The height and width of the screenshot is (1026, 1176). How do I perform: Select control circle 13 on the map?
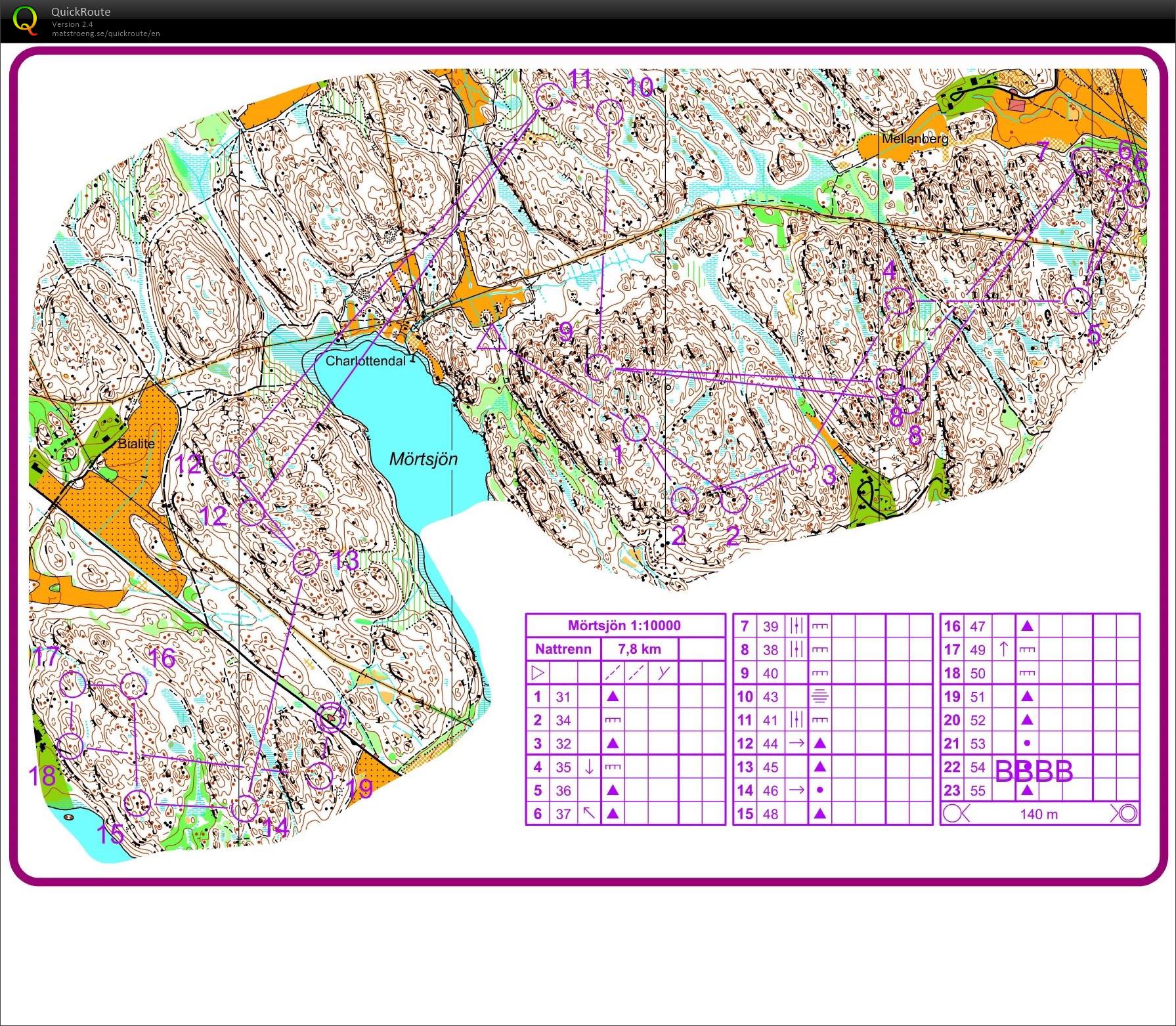point(305,563)
